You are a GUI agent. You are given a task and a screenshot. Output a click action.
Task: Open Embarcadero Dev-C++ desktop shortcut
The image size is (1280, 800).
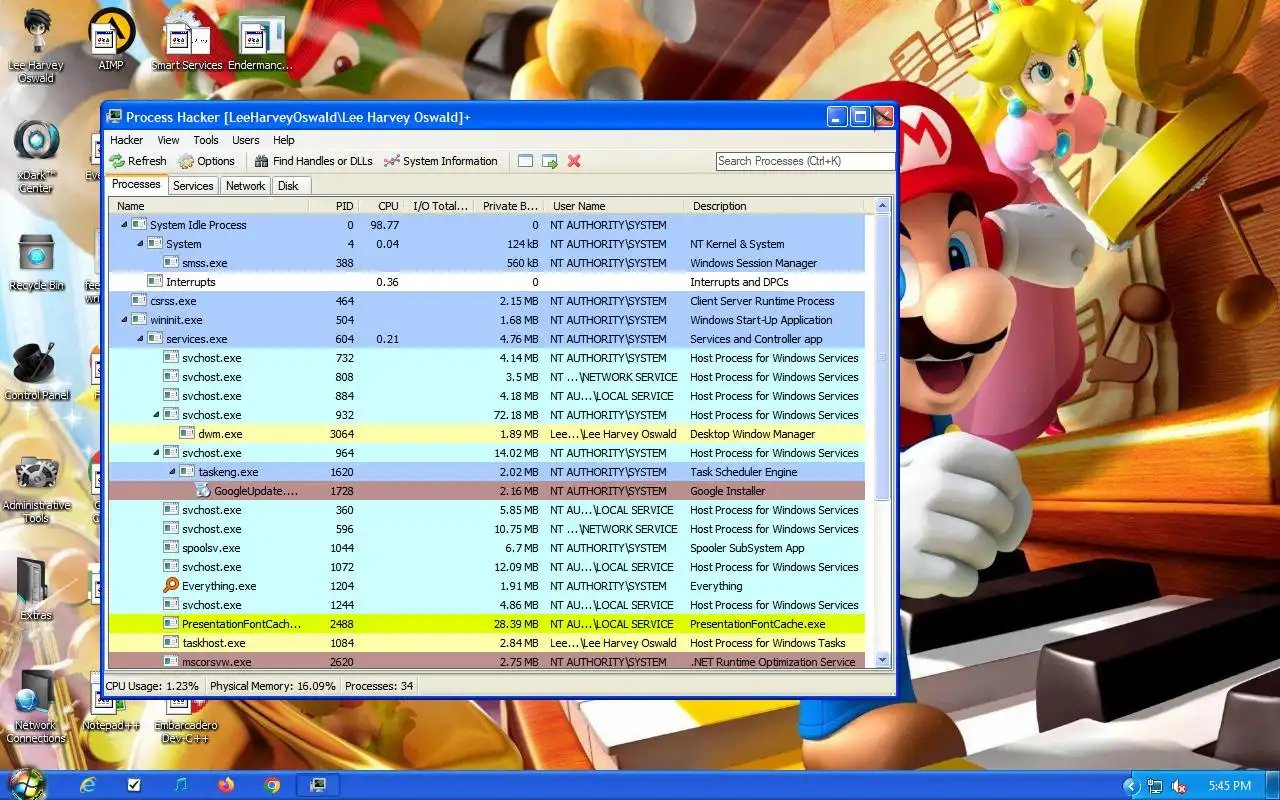click(x=186, y=716)
